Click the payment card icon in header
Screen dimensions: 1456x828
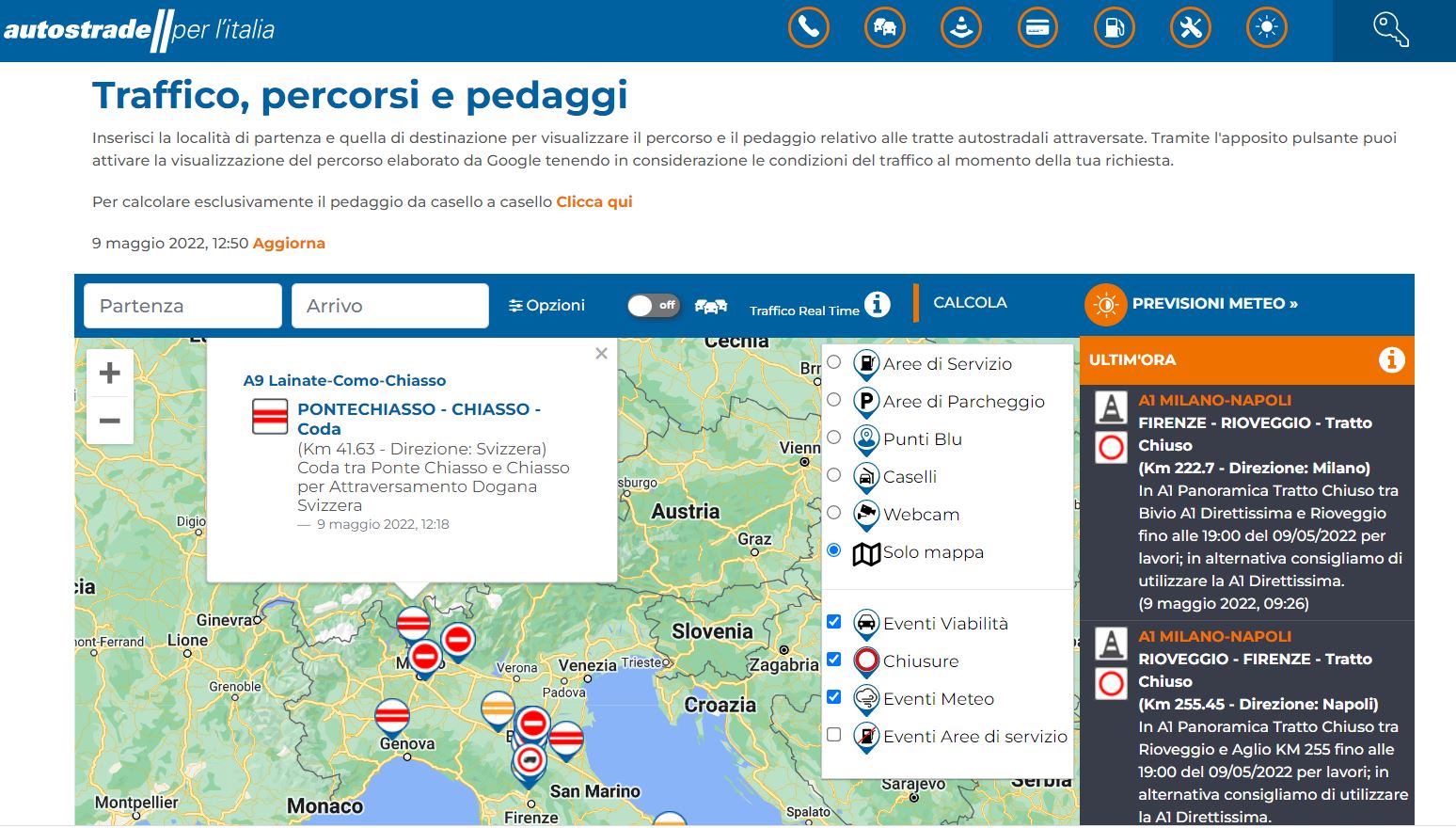1037,27
